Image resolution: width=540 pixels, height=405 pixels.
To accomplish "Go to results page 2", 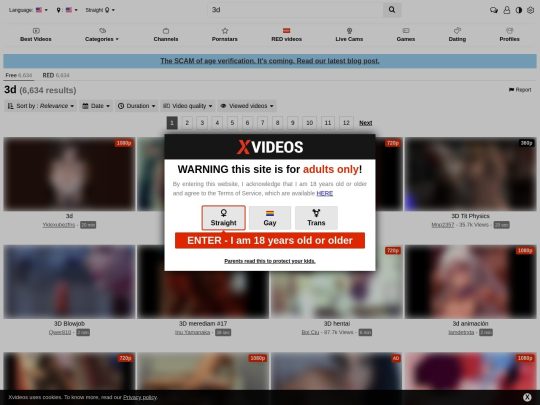I will [x=187, y=123].
